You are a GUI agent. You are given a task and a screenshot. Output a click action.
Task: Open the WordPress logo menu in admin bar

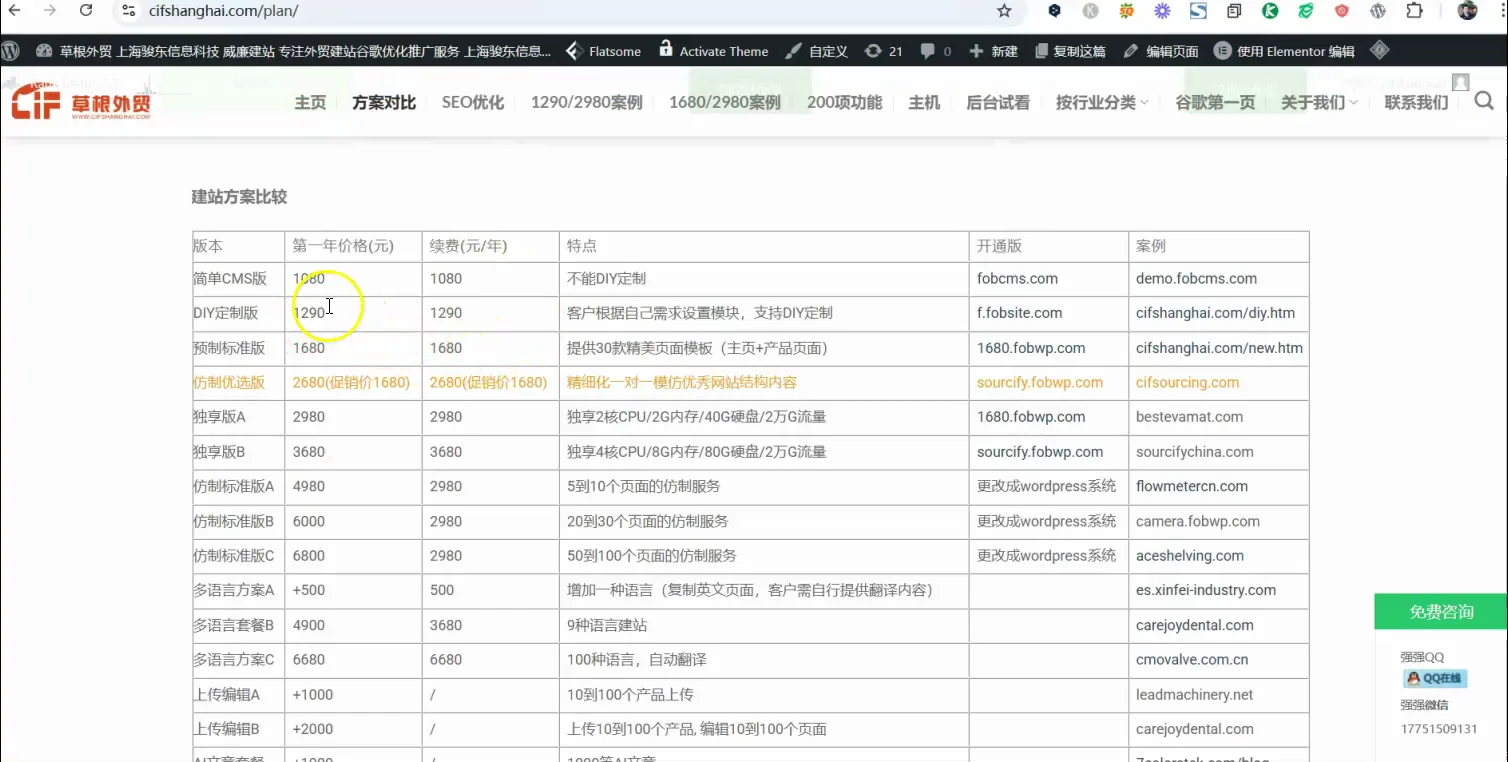[x=10, y=50]
